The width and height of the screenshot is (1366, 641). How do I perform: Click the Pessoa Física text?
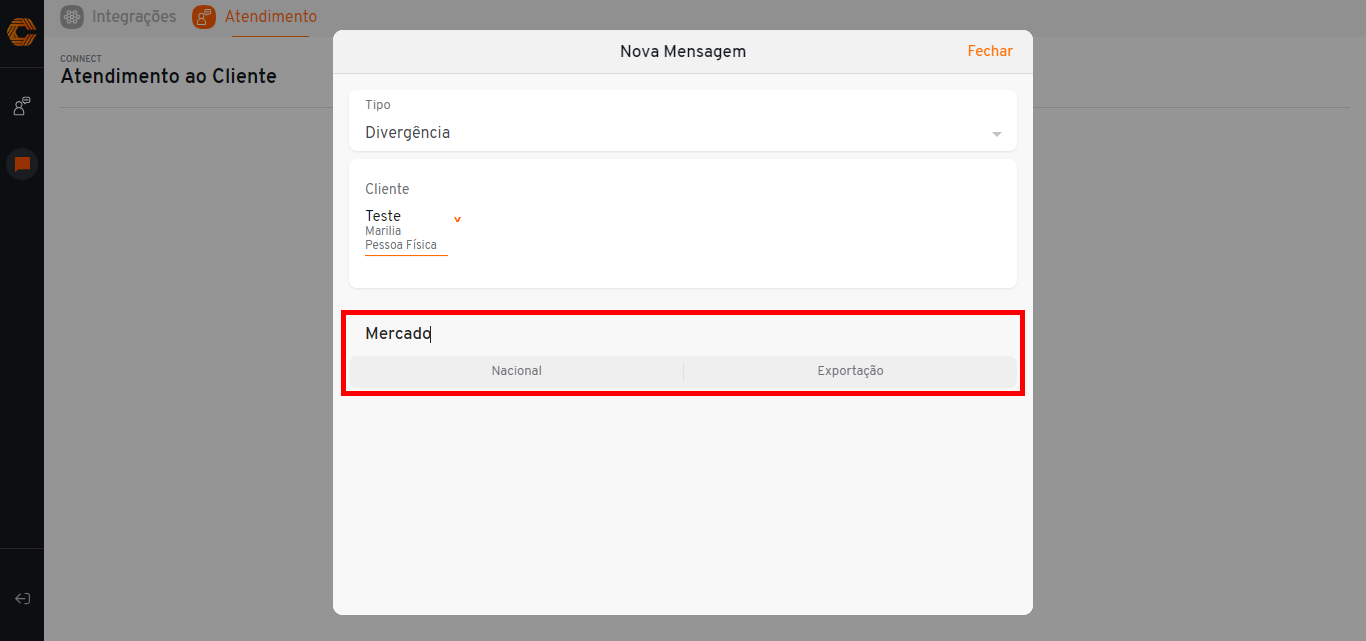401,245
